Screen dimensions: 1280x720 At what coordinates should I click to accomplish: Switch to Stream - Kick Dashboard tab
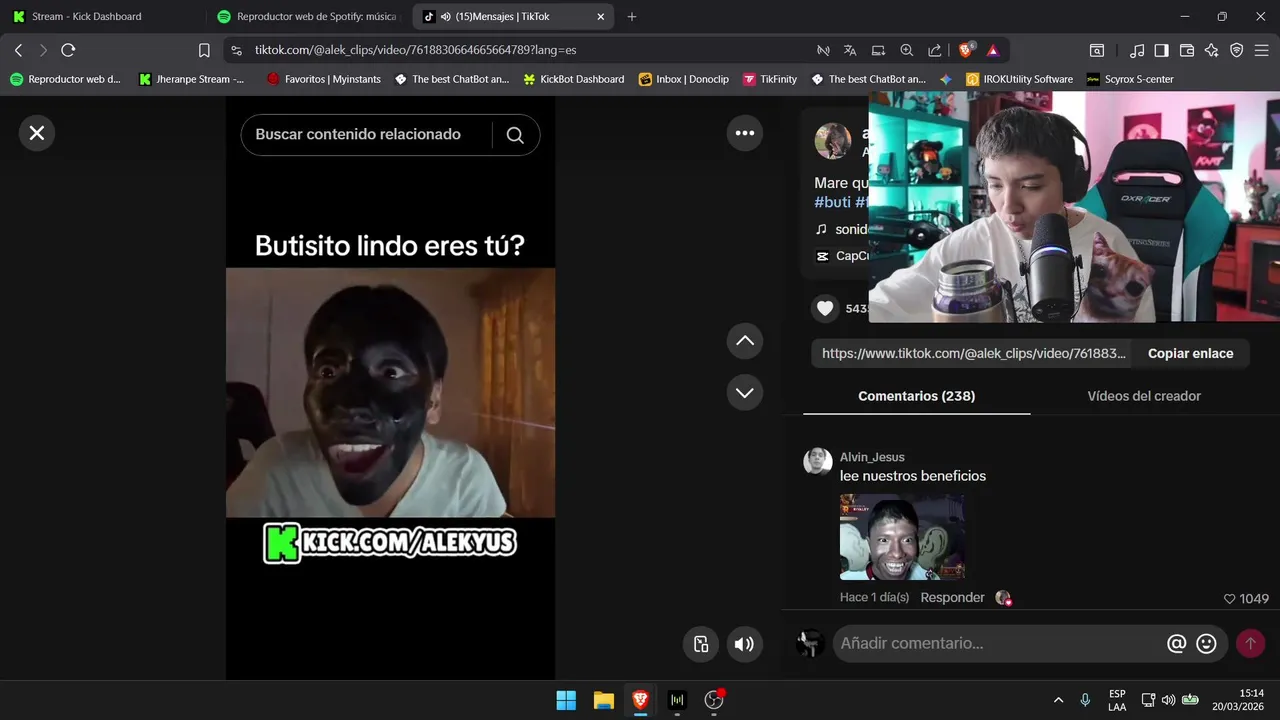(x=103, y=17)
